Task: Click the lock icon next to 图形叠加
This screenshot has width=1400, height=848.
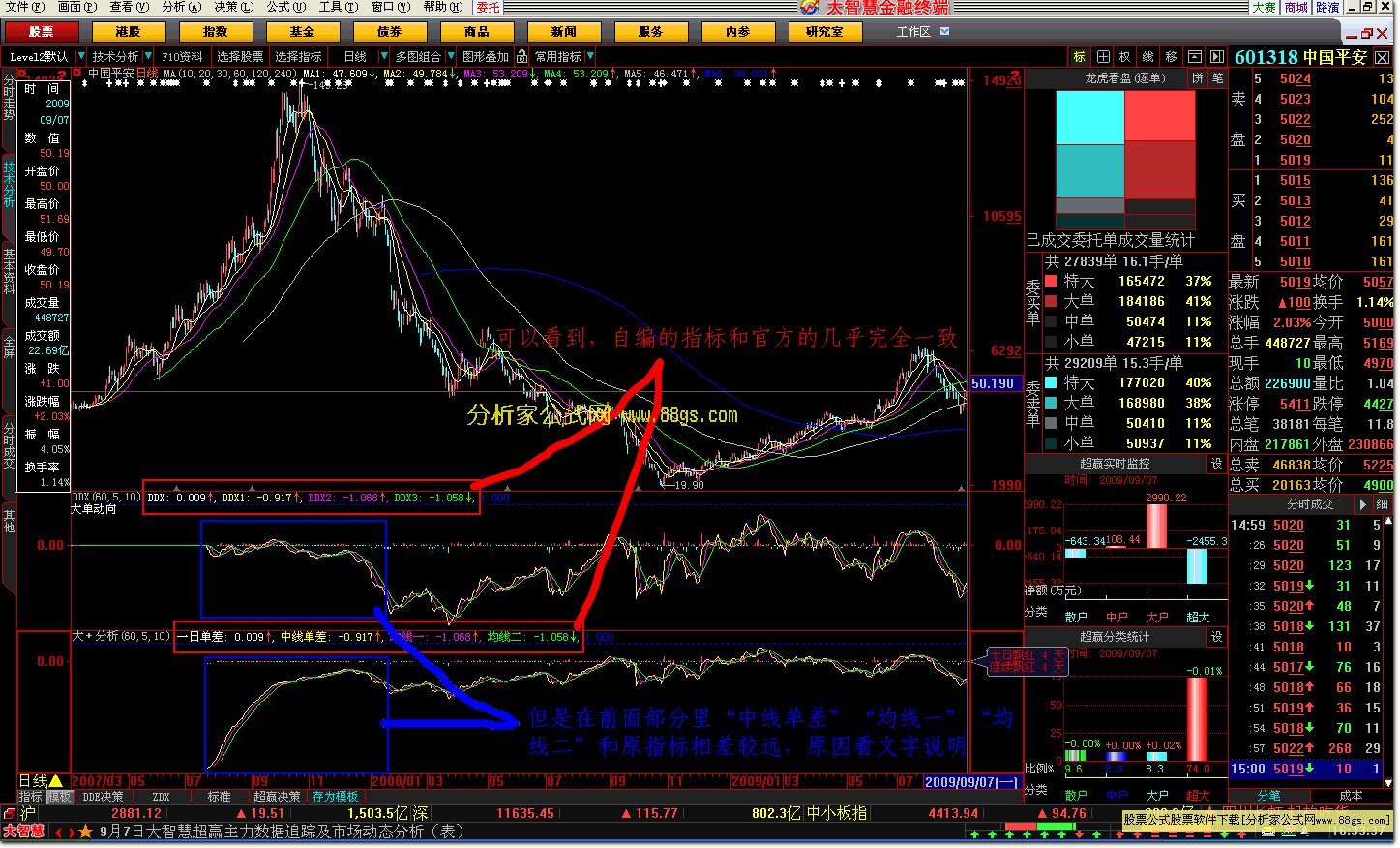Action: (x=522, y=57)
